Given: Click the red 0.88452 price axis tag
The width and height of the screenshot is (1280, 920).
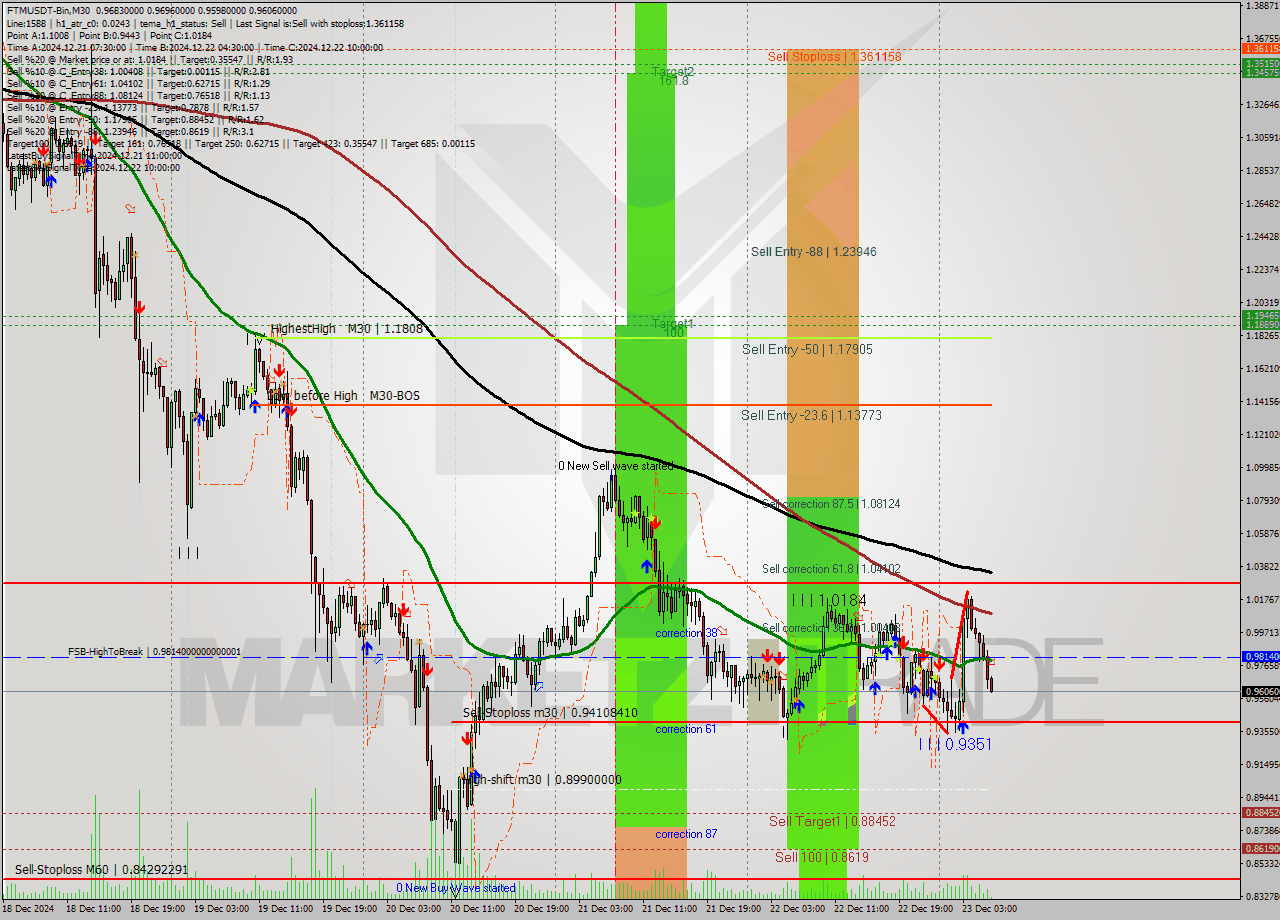Looking at the screenshot, I should click(x=1260, y=812).
